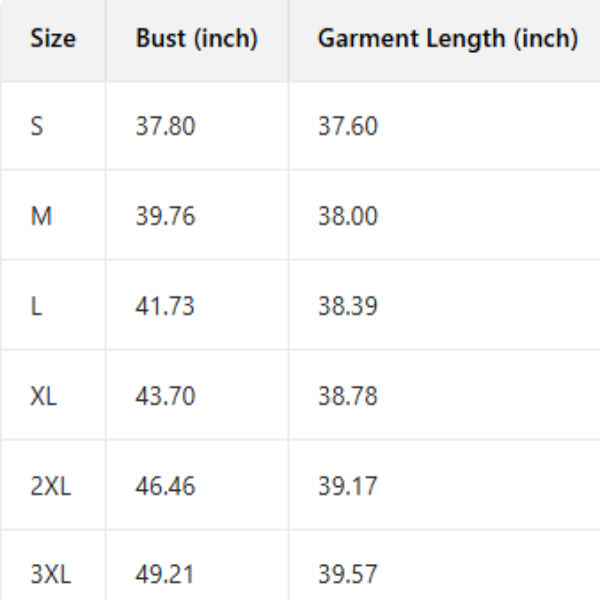Image resolution: width=600 pixels, height=600 pixels.
Task: Click bust value 39.76
Action: (166, 216)
